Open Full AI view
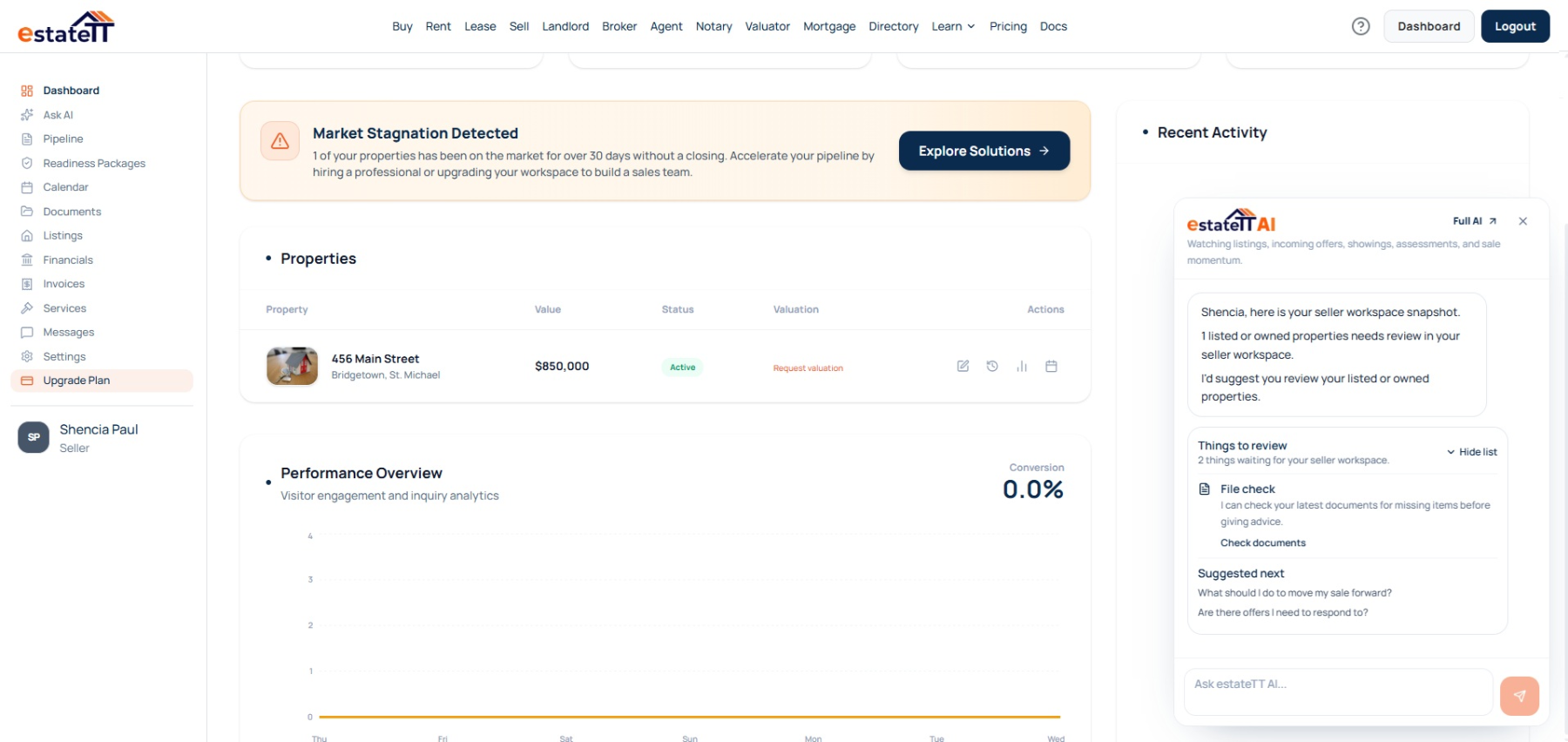 pyautogui.click(x=1475, y=221)
